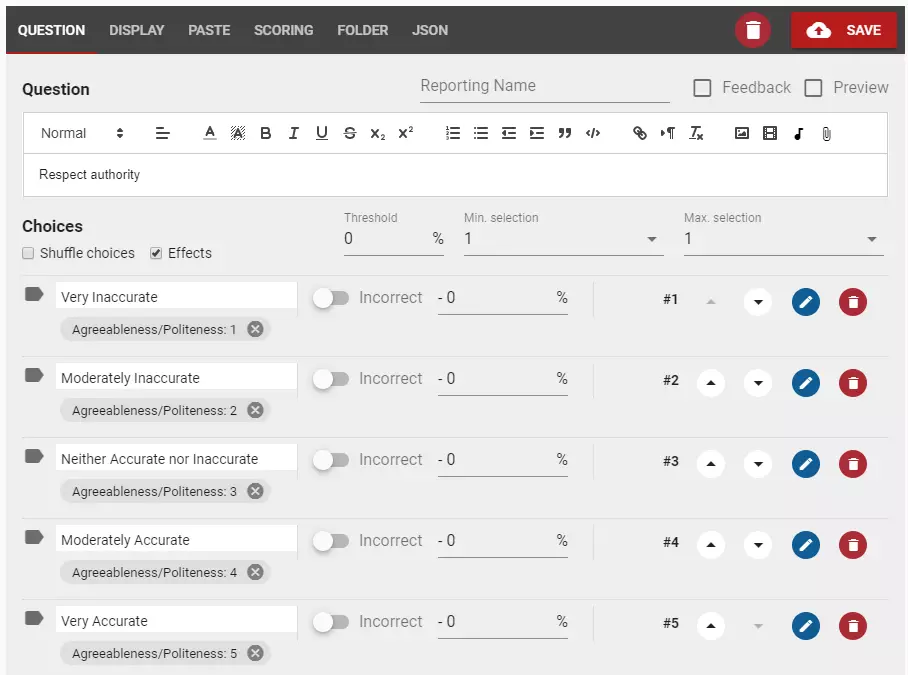
Task: Decrease text indent
Action: (x=508, y=133)
